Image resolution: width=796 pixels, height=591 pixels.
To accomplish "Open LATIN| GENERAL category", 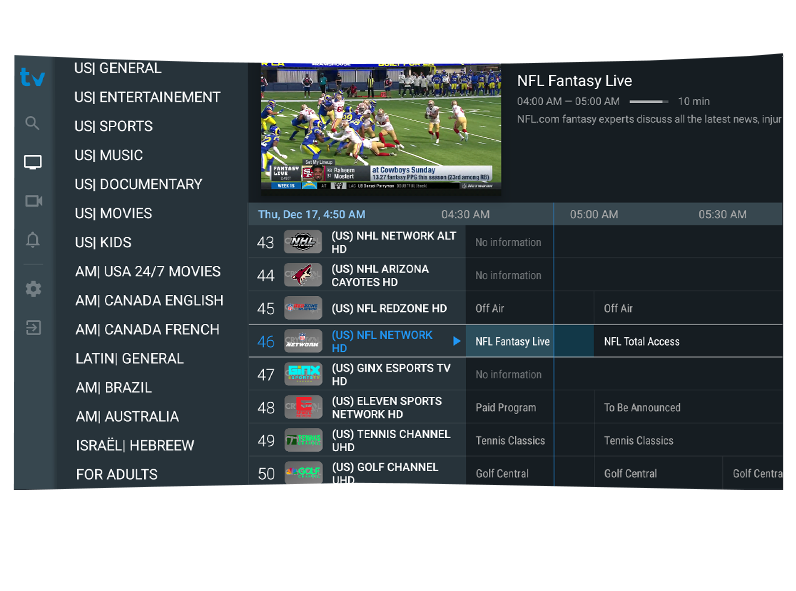I will click(129, 358).
